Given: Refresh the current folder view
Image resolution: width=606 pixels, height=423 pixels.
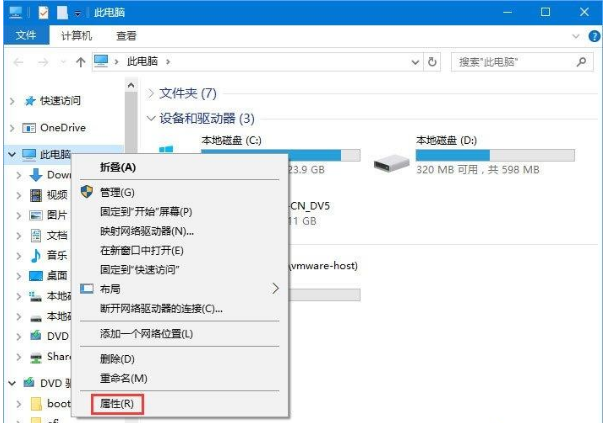Looking at the screenshot, I should (432, 62).
